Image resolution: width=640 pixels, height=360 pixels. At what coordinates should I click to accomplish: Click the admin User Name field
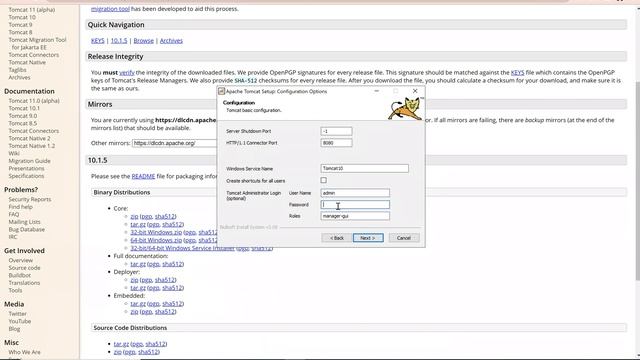pos(355,193)
